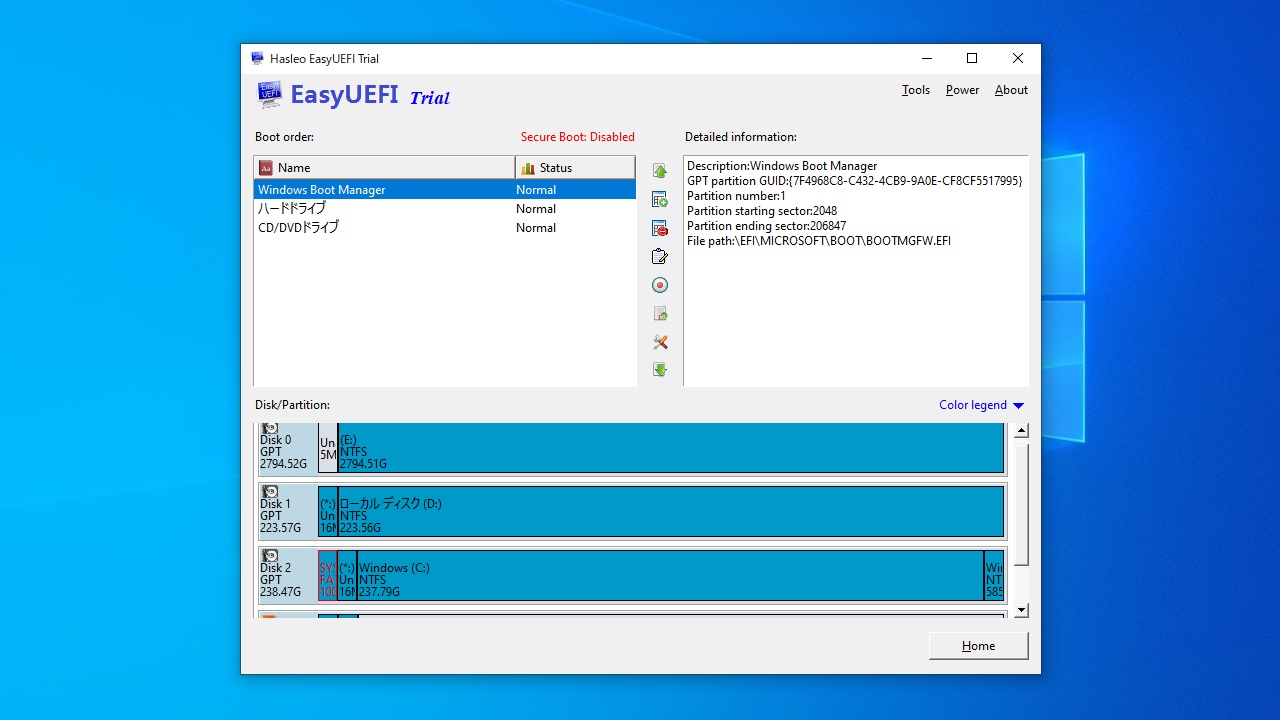Viewport: 1280px width, 720px height.
Task: Select the (E:) NTFS 2794.51G partition
Action: point(670,448)
